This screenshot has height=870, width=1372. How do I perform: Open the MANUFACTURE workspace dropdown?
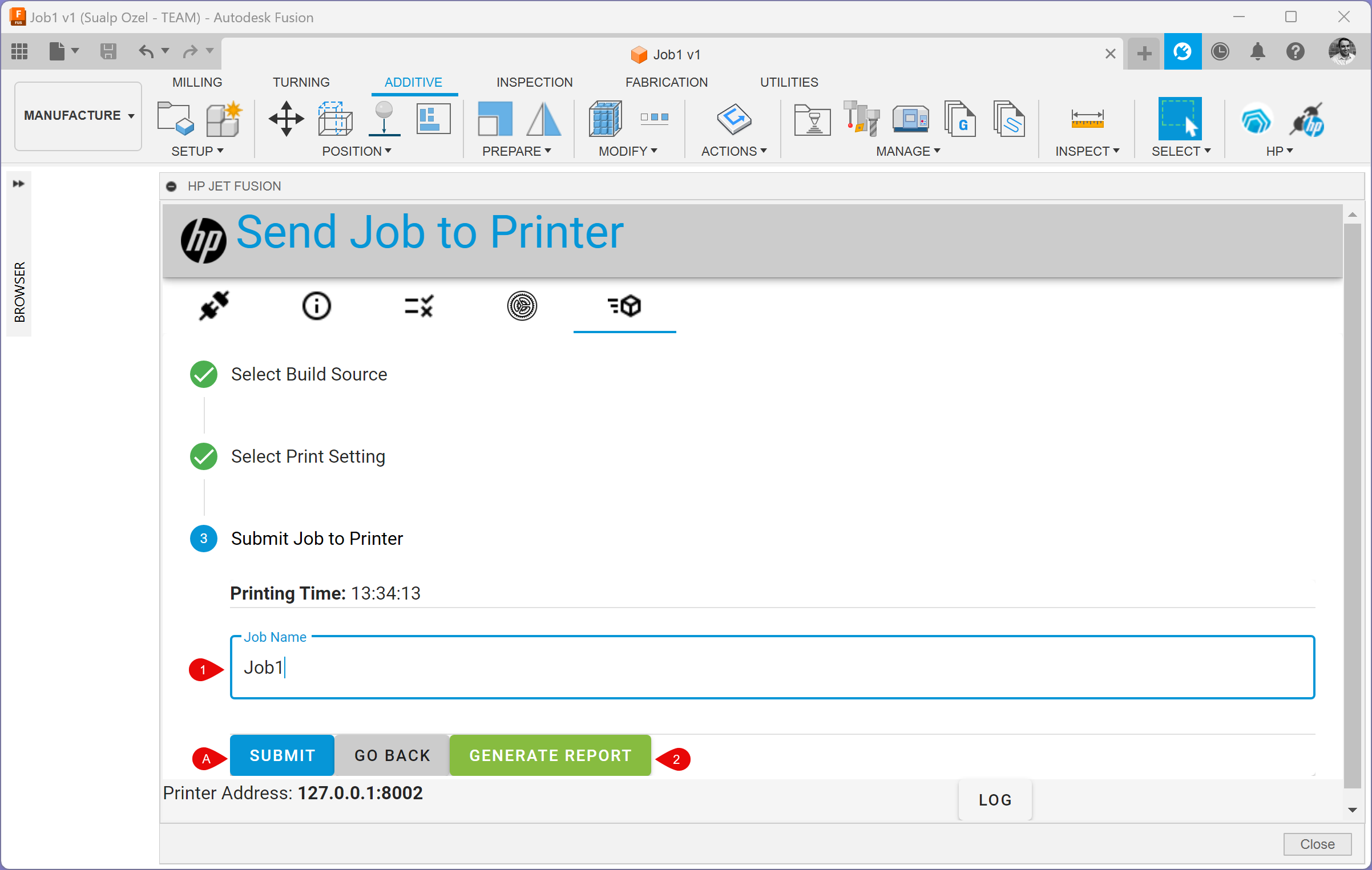click(x=78, y=116)
